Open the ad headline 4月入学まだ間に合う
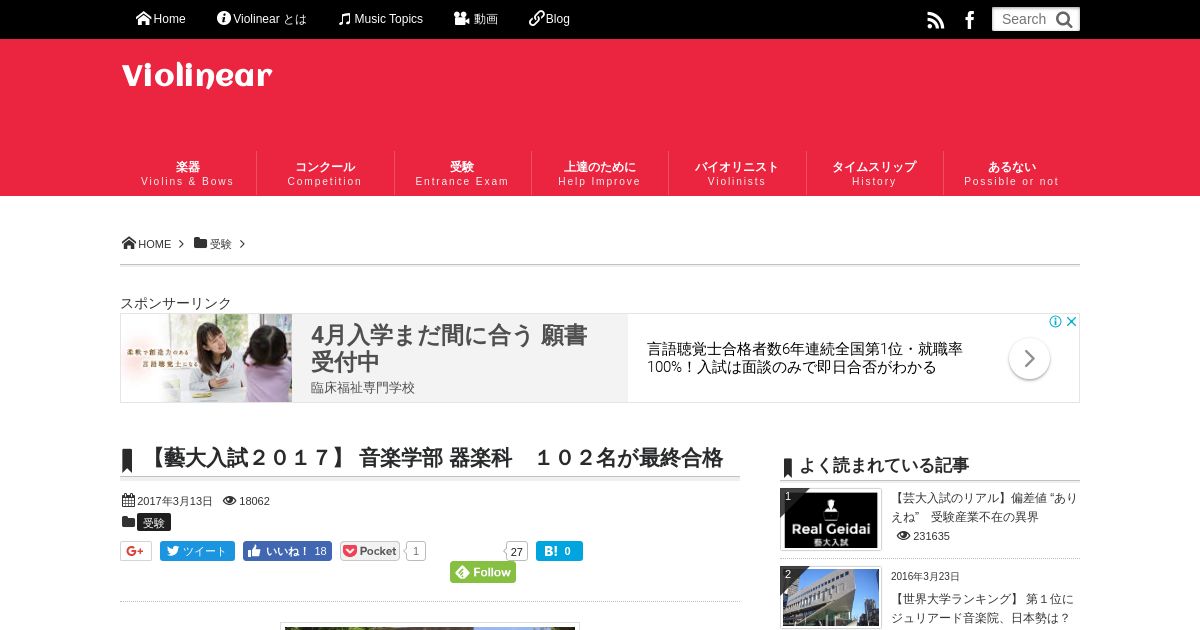The width and height of the screenshot is (1200, 630). [449, 347]
